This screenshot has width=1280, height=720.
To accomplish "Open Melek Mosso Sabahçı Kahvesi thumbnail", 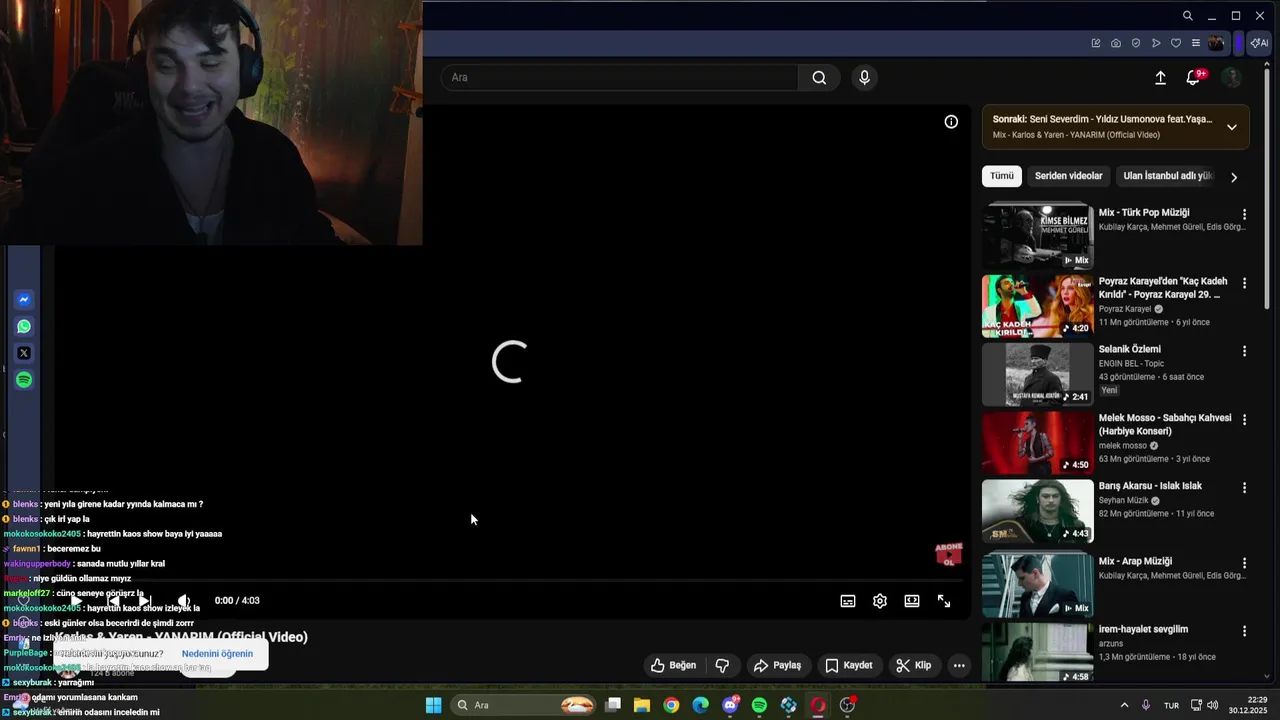I will (x=1038, y=443).
